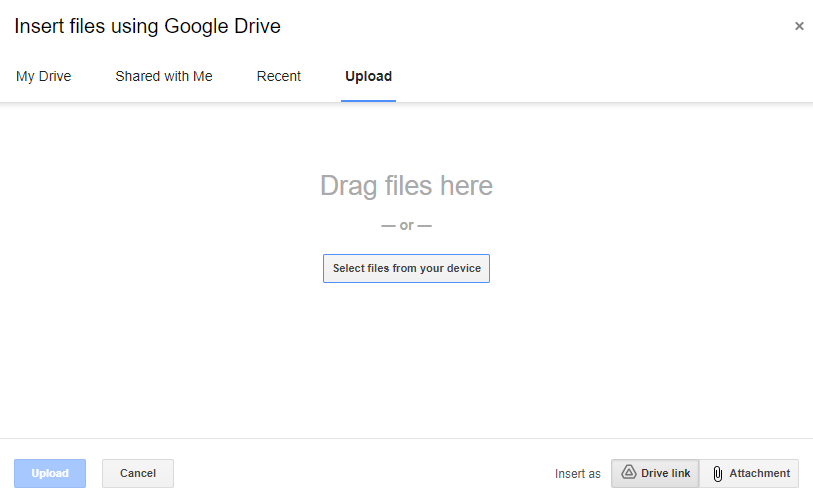This screenshot has height=499, width=813.
Task: Switch to the My Drive tab
Action: coord(44,76)
